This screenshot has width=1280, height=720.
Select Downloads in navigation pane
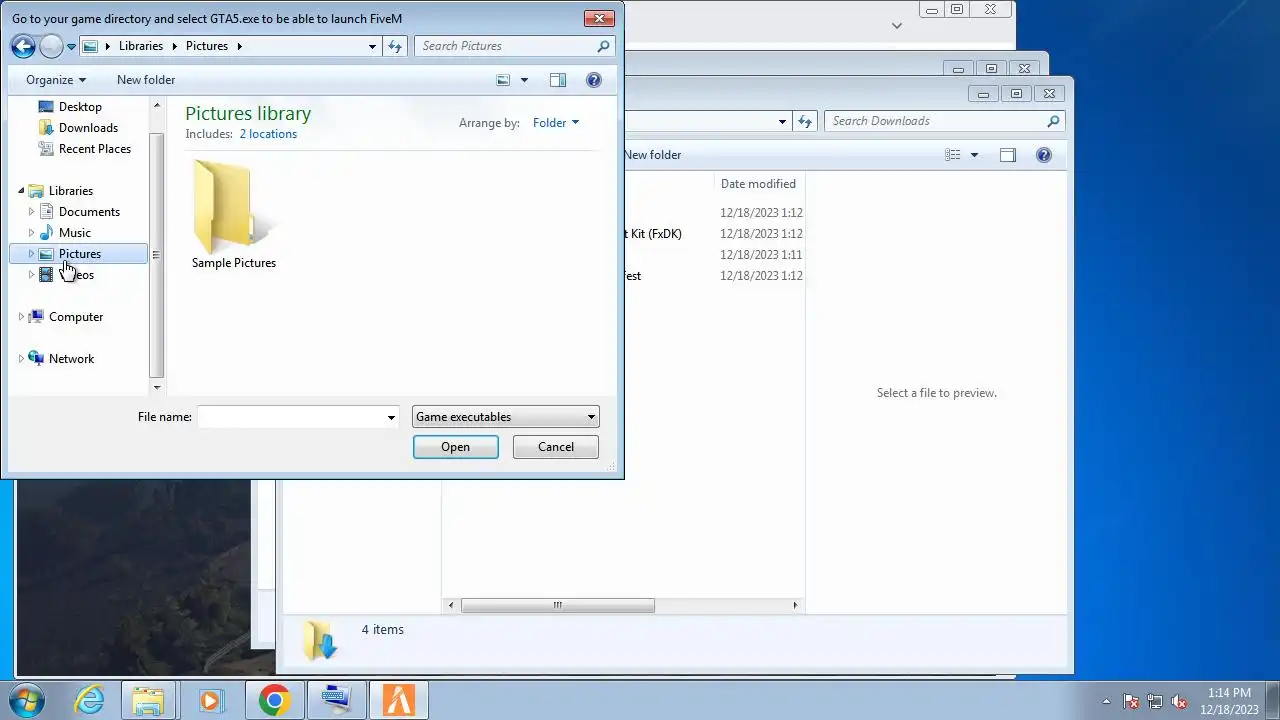(88, 128)
